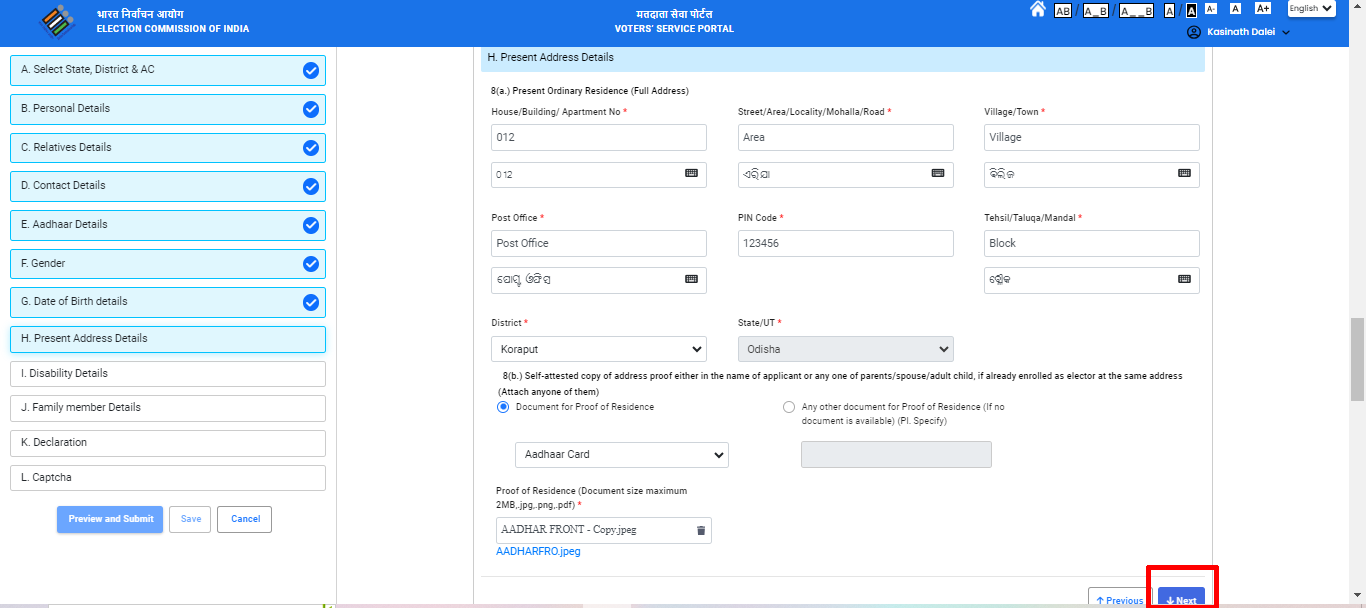Screen dimensions: 1366x608
Task: Select the A- font size decrease icon
Action: (x=1210, y=9)
